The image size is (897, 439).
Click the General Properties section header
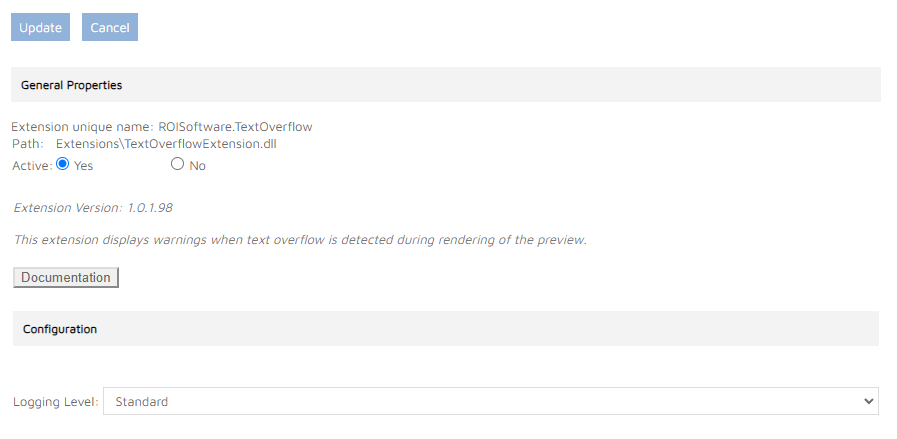pos(72,85)
